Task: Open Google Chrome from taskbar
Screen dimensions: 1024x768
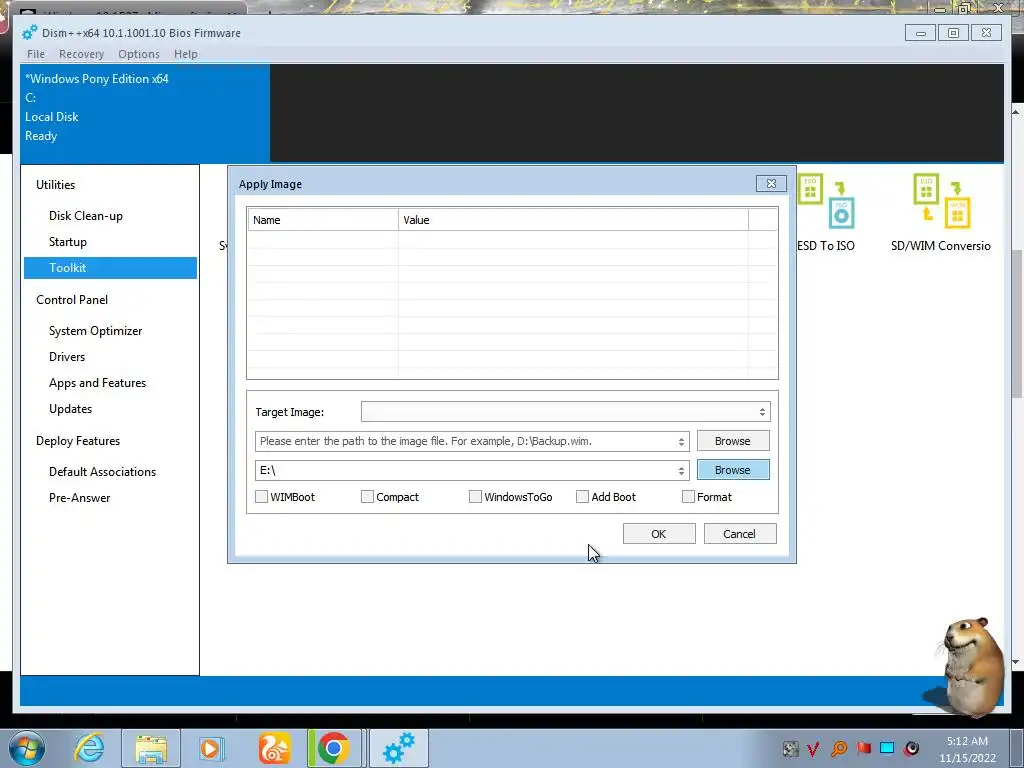Action: point(333,748)
